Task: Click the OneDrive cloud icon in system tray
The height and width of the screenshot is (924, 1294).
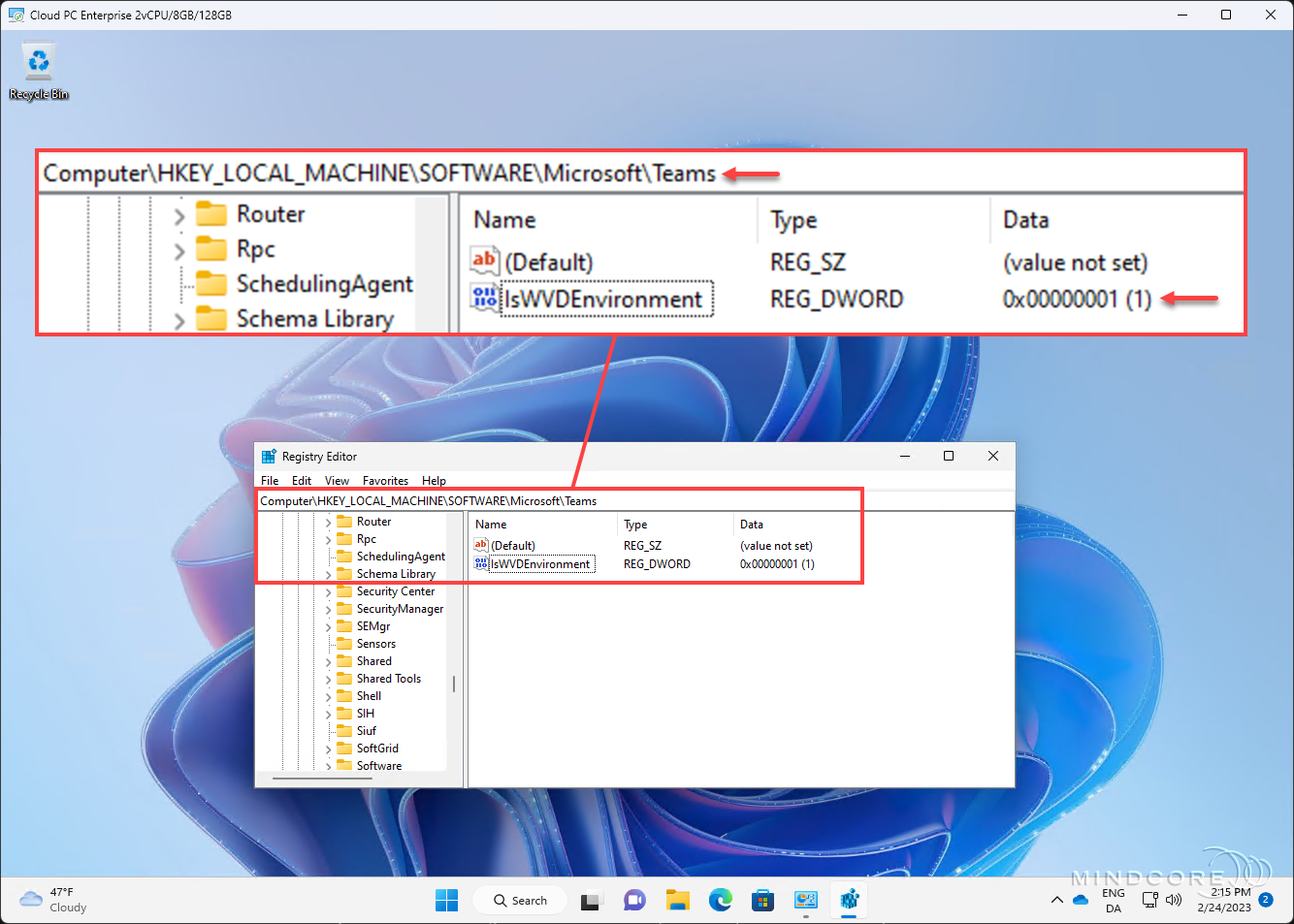Action: [1081, 900]
